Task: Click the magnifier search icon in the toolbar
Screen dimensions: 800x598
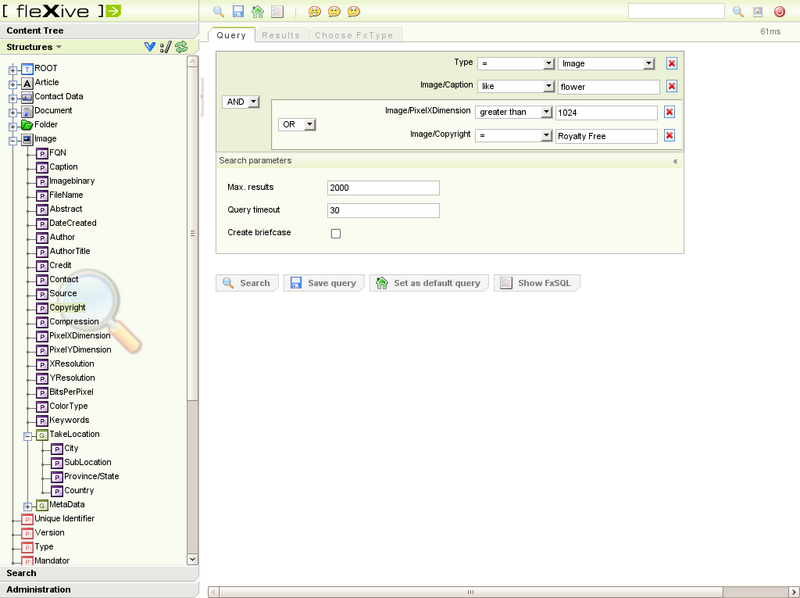Action: click(x=217, y=10)
